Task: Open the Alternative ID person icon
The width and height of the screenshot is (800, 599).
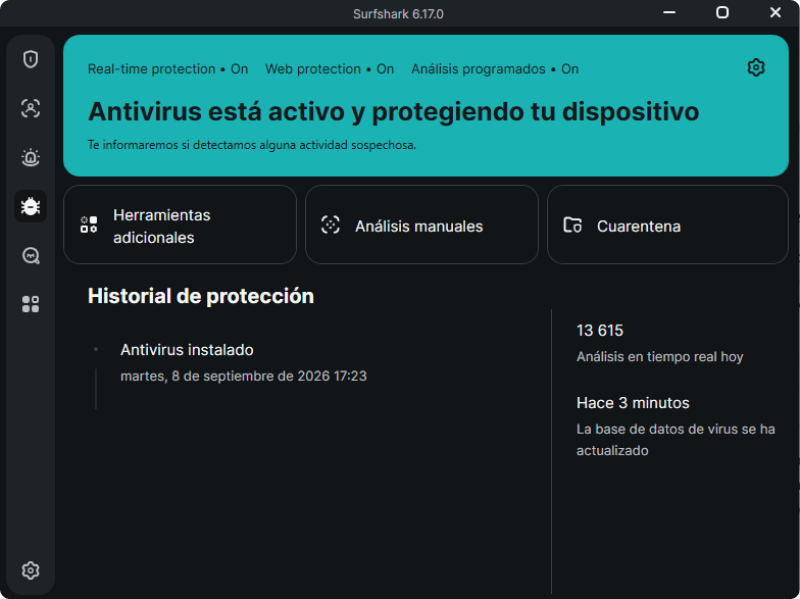Action: tap(31, 108)
